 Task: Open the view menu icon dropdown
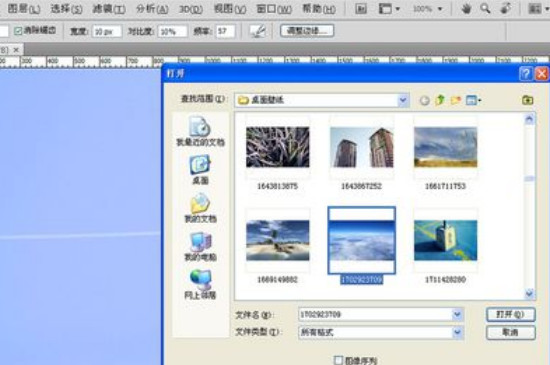(474, 101)
